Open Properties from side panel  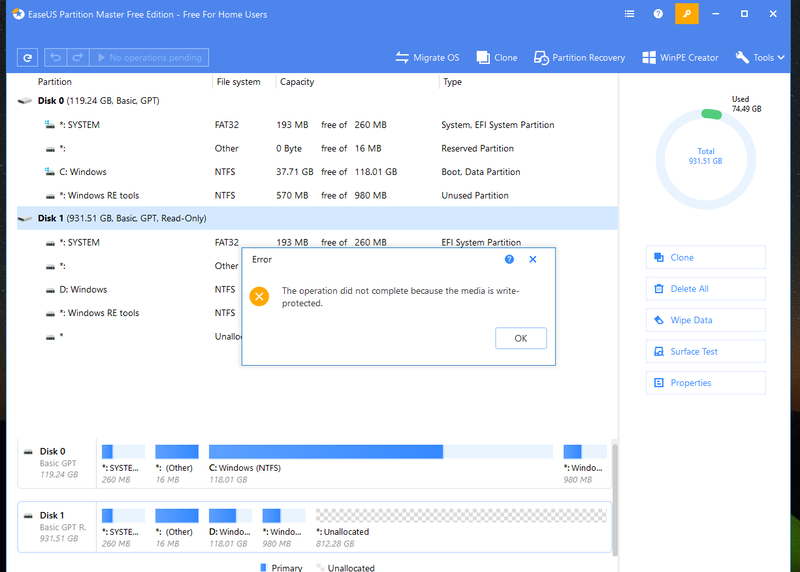706,383
